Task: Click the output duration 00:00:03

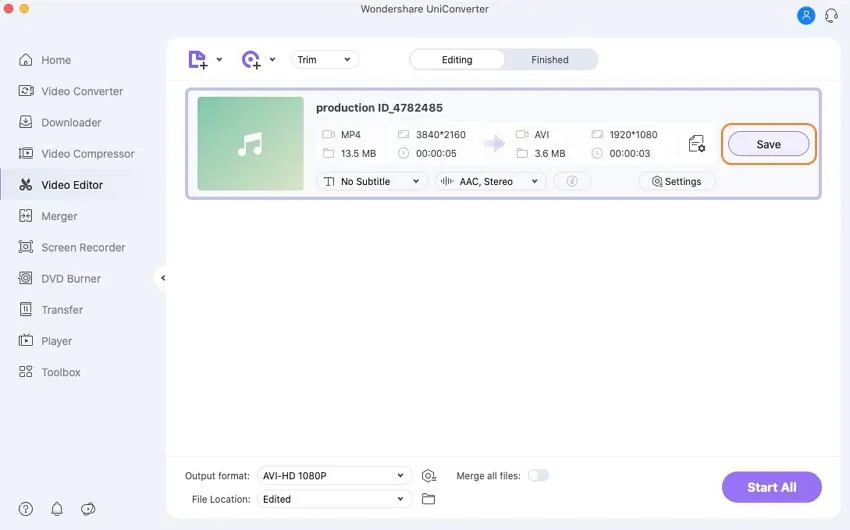Action: [x=629, y=153]
